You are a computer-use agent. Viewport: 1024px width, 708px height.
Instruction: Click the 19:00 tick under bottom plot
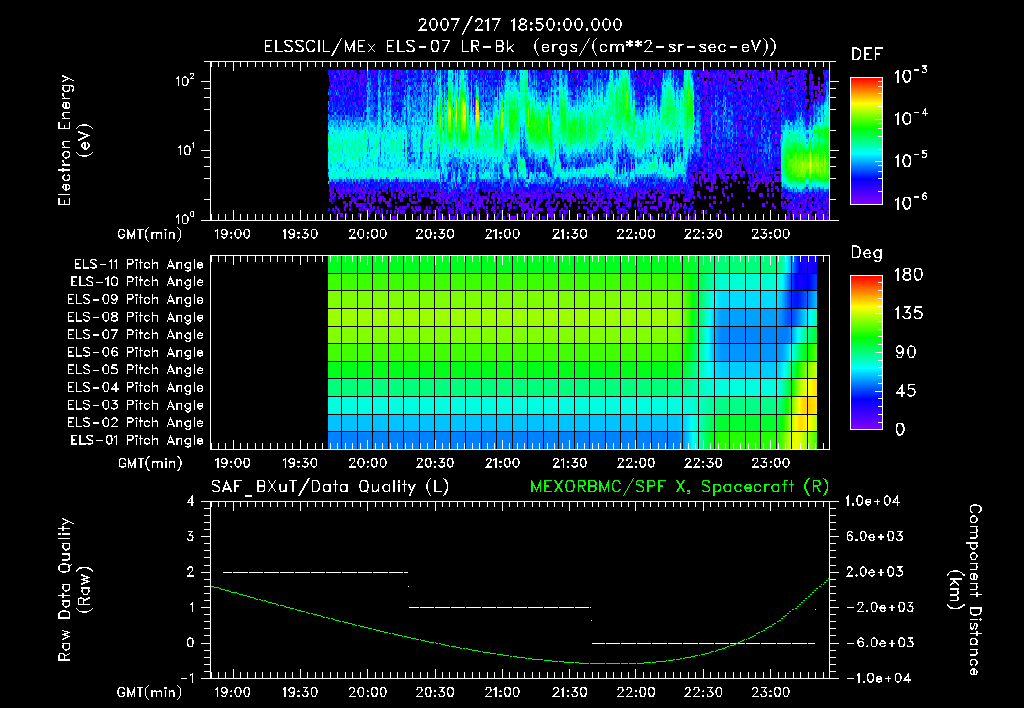232,692
